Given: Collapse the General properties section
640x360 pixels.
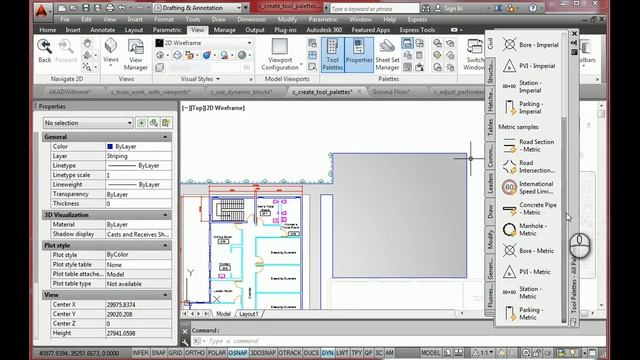Looking at the screenshot, I should (x=165, y=137).
